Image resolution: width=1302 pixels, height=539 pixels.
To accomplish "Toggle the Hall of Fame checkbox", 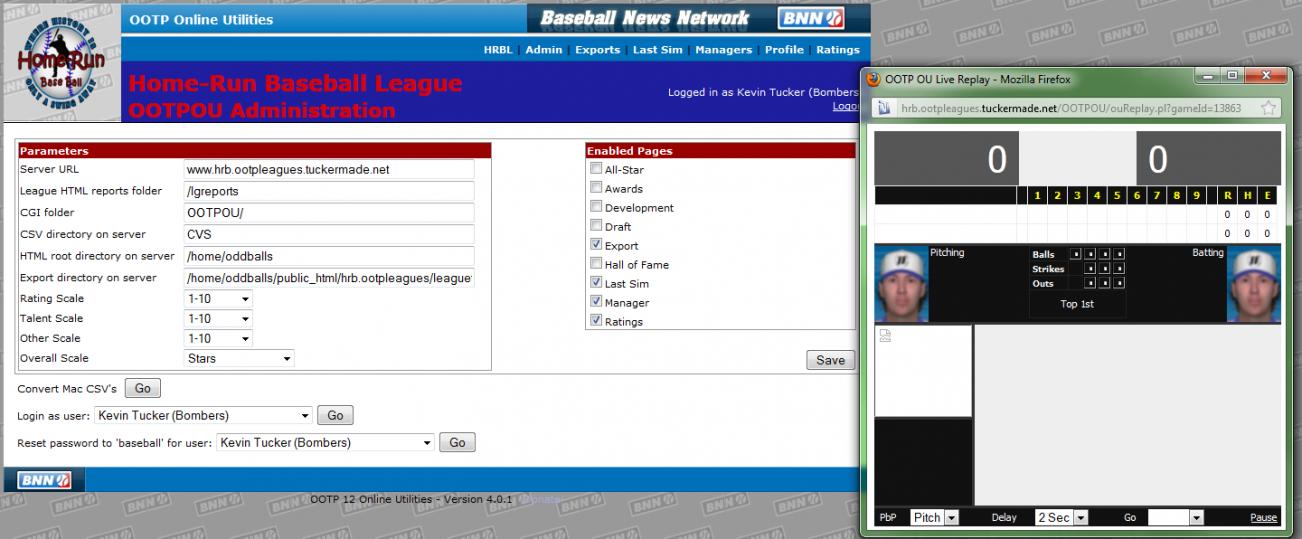I will point(596,264).
